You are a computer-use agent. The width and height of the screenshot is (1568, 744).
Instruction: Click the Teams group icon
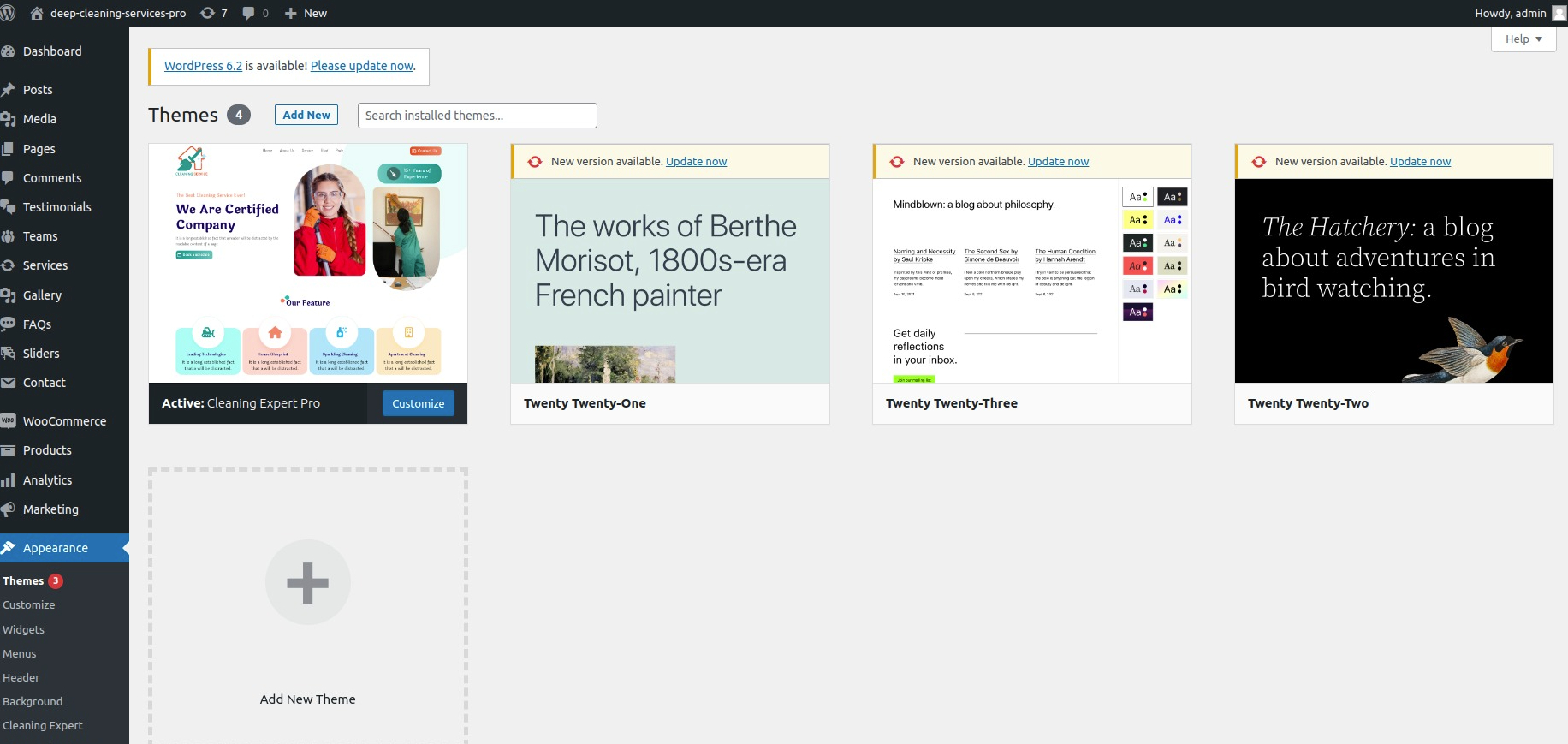pos(8,236)
